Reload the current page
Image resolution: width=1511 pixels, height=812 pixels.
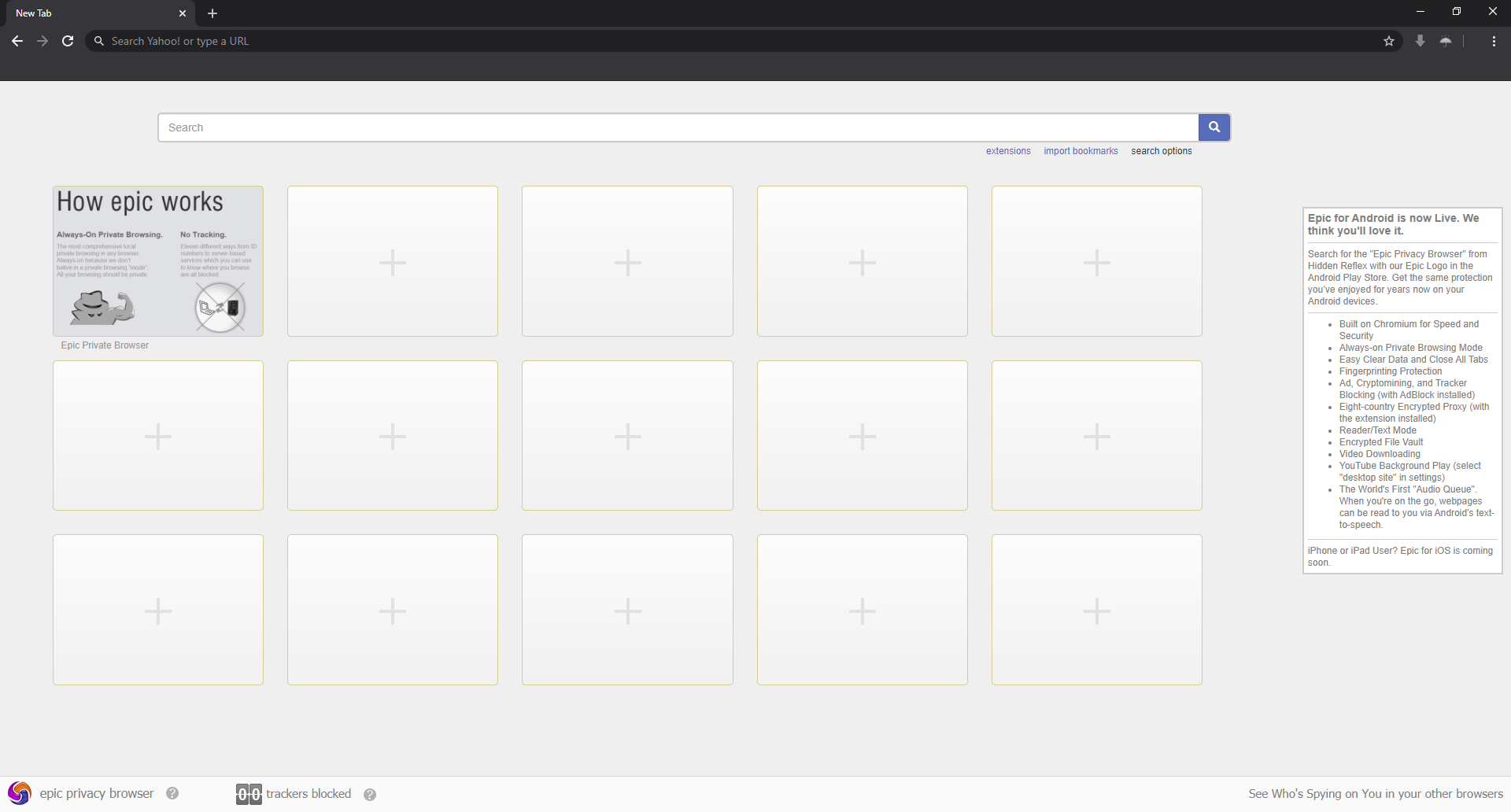click(68, 41)
